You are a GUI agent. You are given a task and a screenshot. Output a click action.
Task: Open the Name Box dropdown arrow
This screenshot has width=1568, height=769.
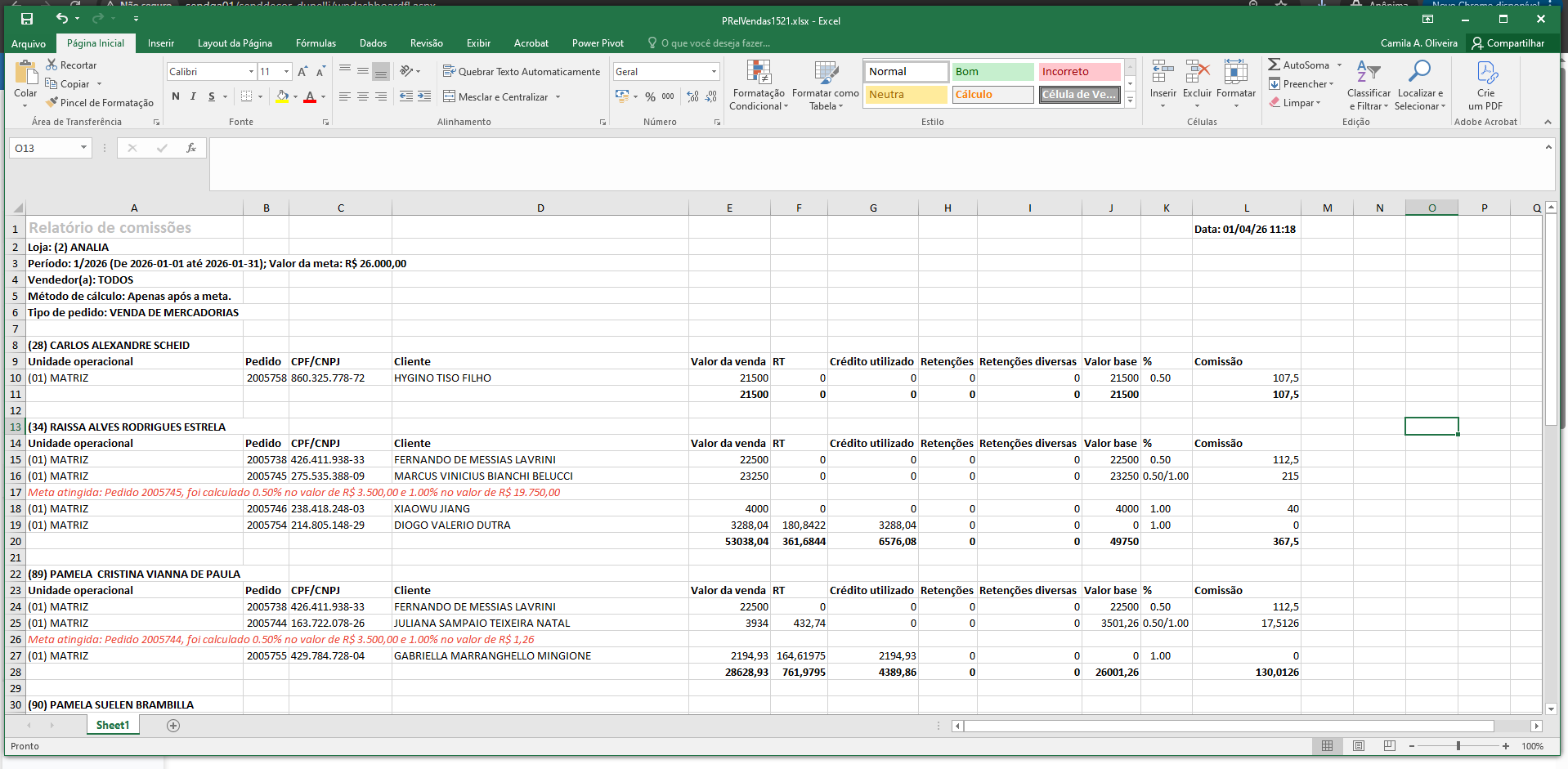[83, 148]
